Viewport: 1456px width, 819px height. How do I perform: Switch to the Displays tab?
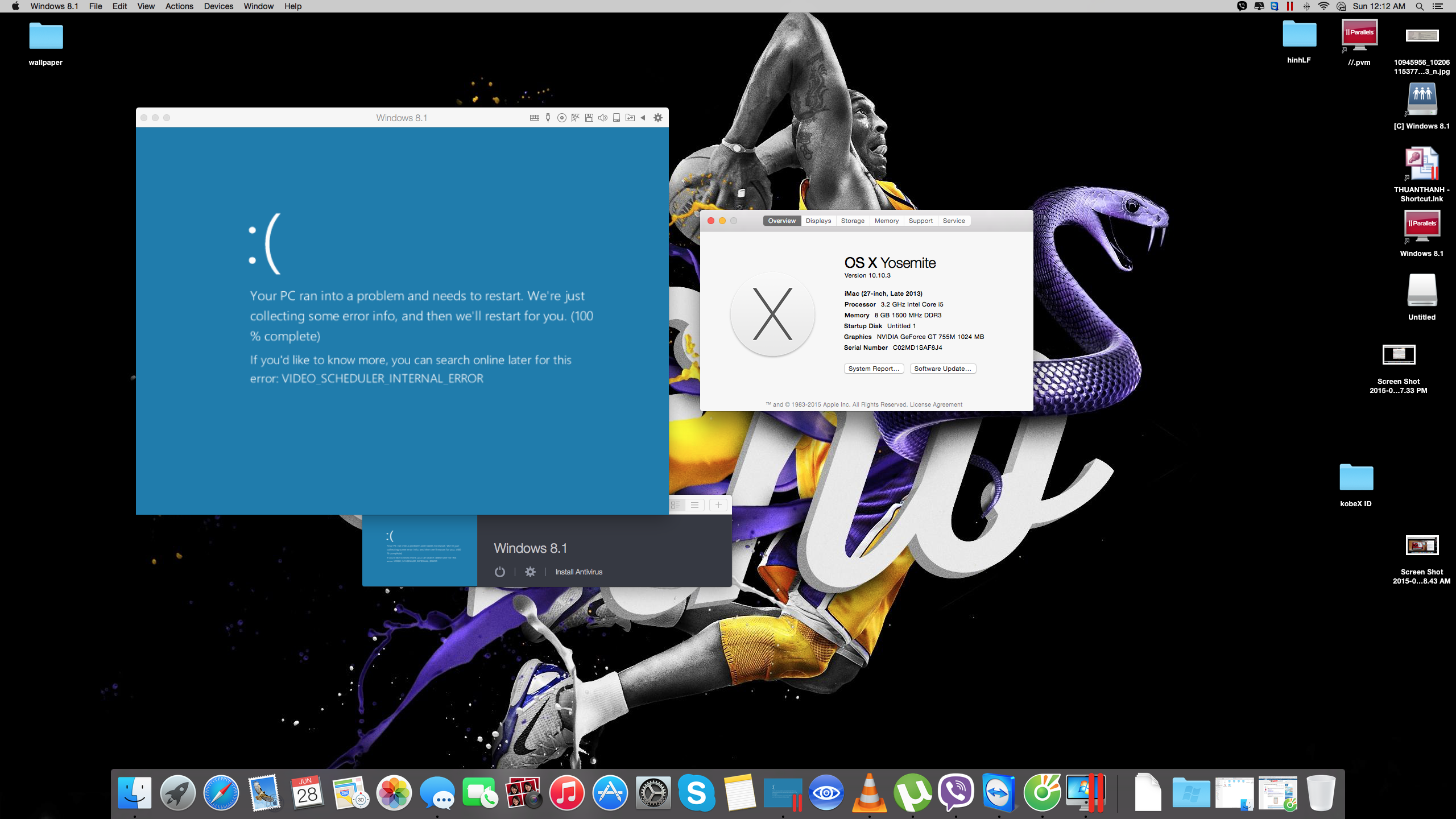[x=818, y=221]
